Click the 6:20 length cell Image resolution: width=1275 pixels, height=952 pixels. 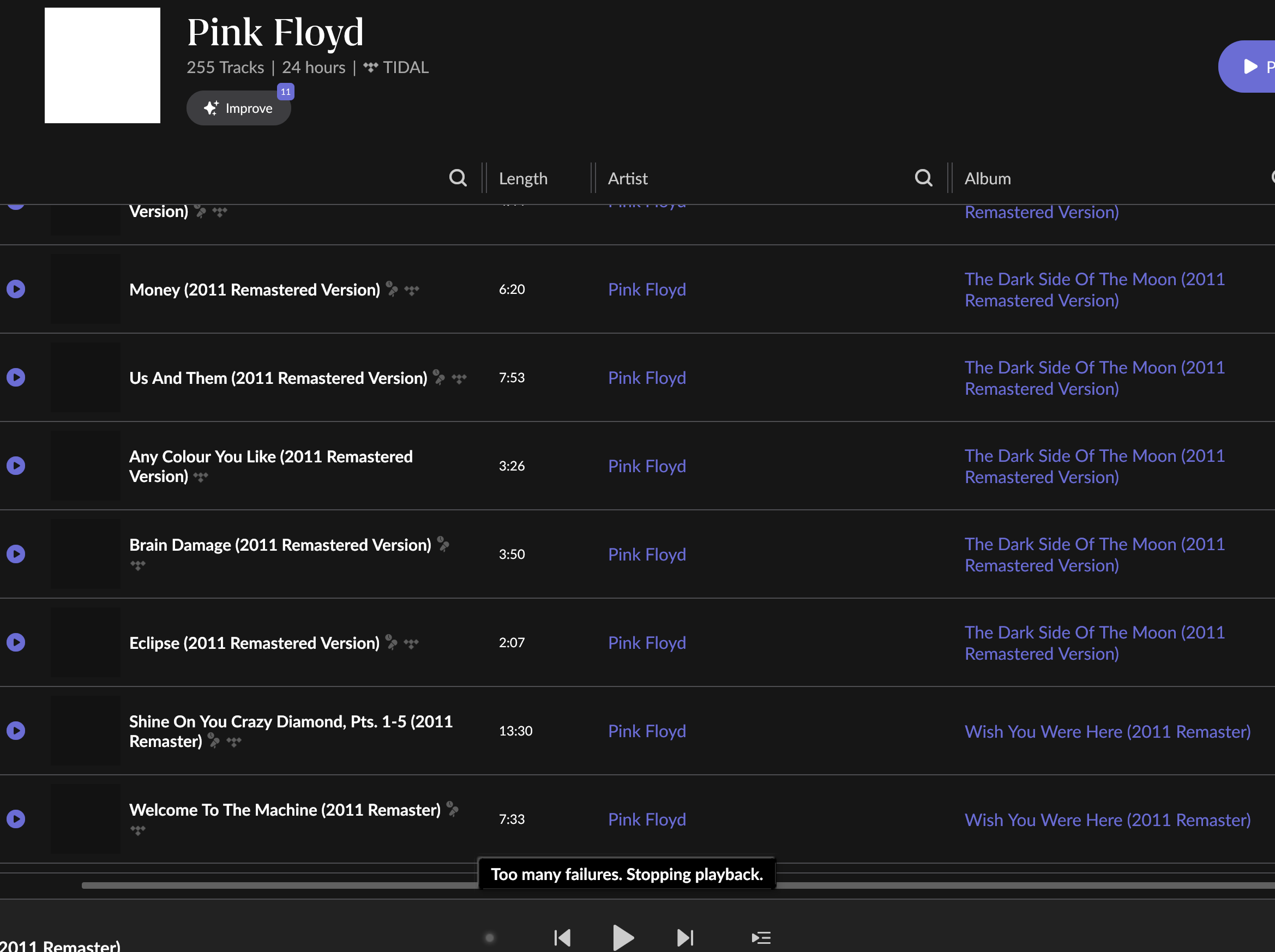[x=512, y=289]
